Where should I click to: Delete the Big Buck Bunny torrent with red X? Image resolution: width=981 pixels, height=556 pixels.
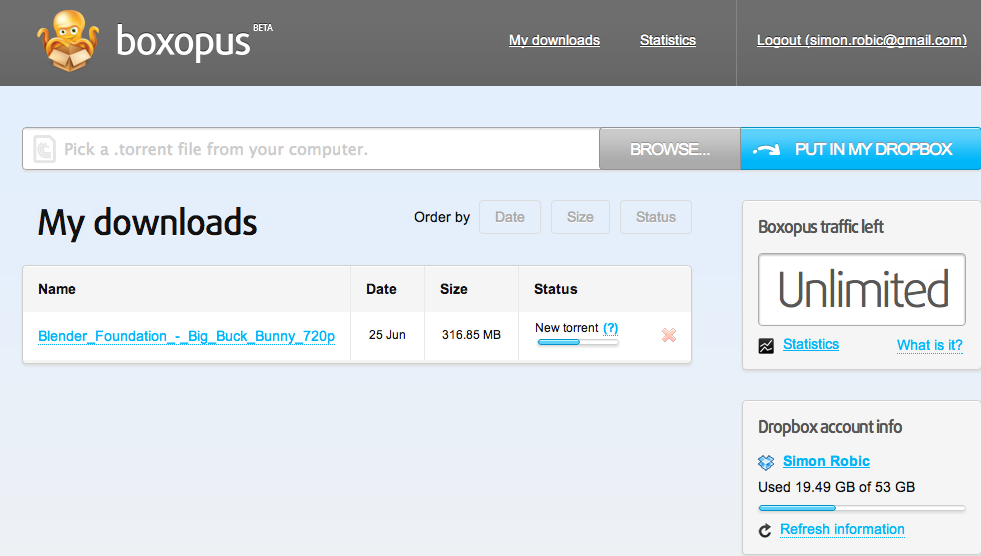(x=669, y=335)
